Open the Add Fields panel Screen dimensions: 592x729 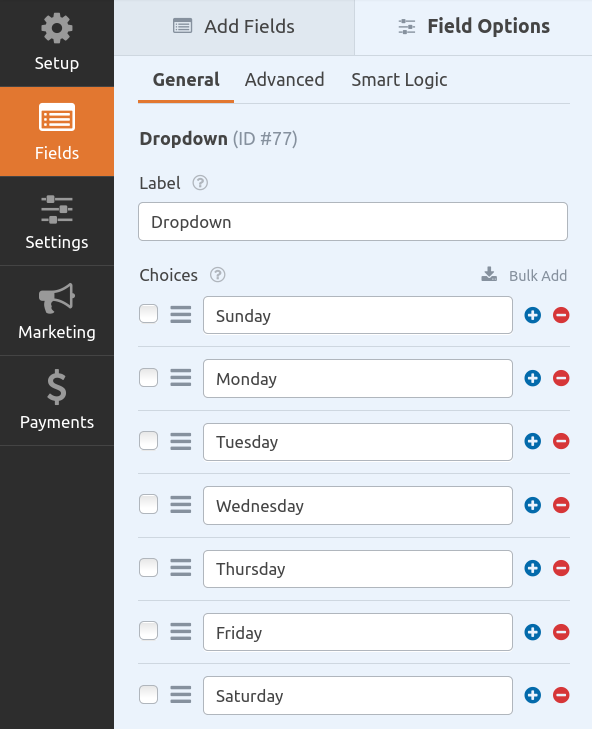234,27
